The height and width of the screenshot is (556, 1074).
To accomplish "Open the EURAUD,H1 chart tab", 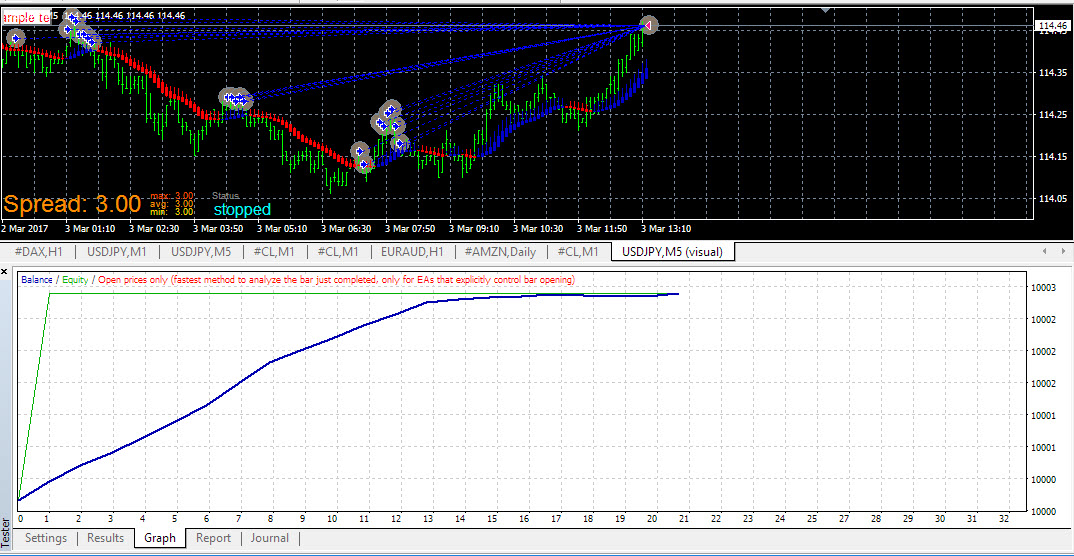I will point(414,251).
